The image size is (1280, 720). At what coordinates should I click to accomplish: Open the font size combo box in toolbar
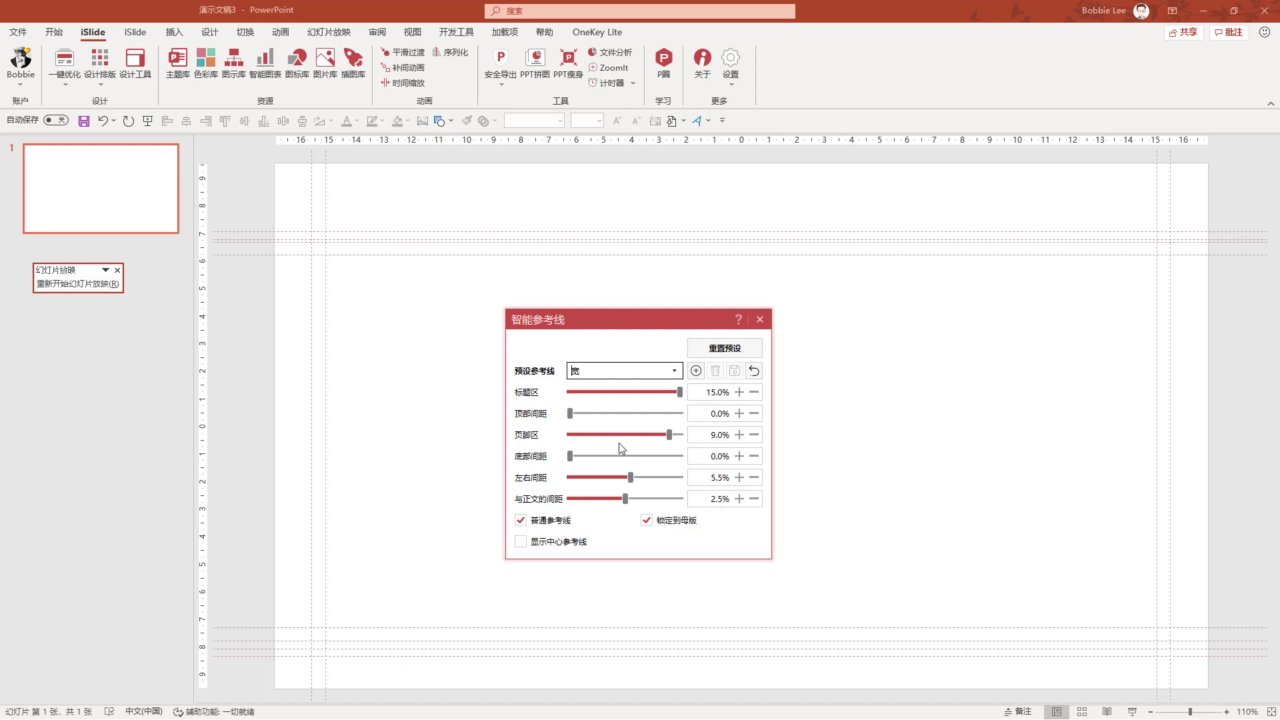(x=587, y=121)
